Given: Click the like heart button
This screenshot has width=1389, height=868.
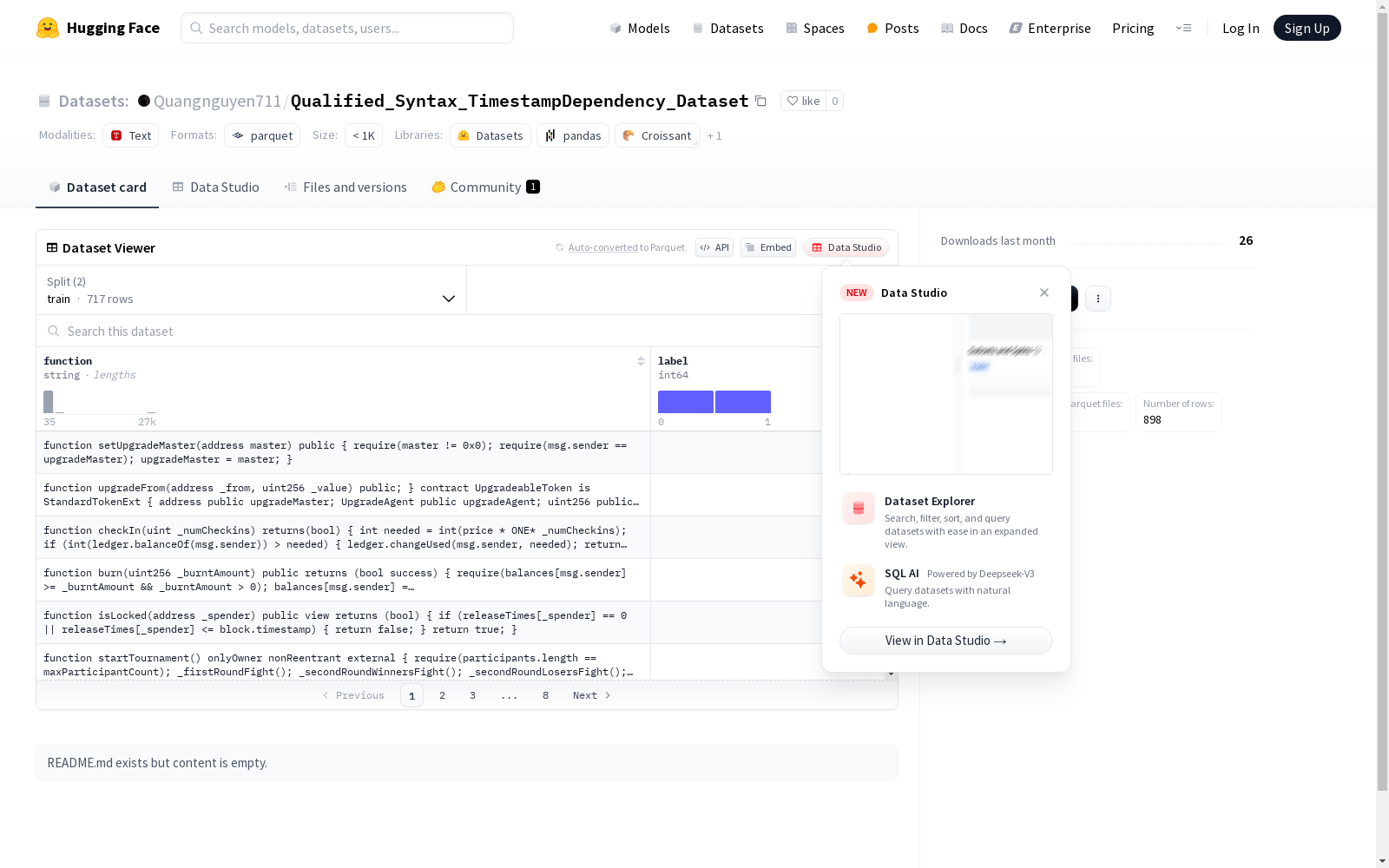Looking at the screenshot, I should [x=803, y=101].
